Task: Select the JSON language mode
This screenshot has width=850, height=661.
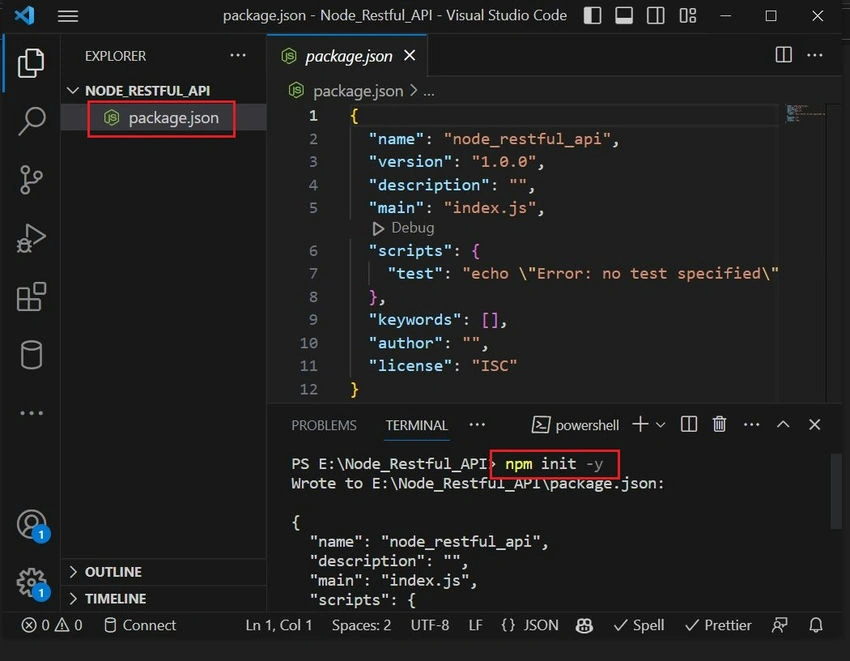Action: click(x=530, y=625)
